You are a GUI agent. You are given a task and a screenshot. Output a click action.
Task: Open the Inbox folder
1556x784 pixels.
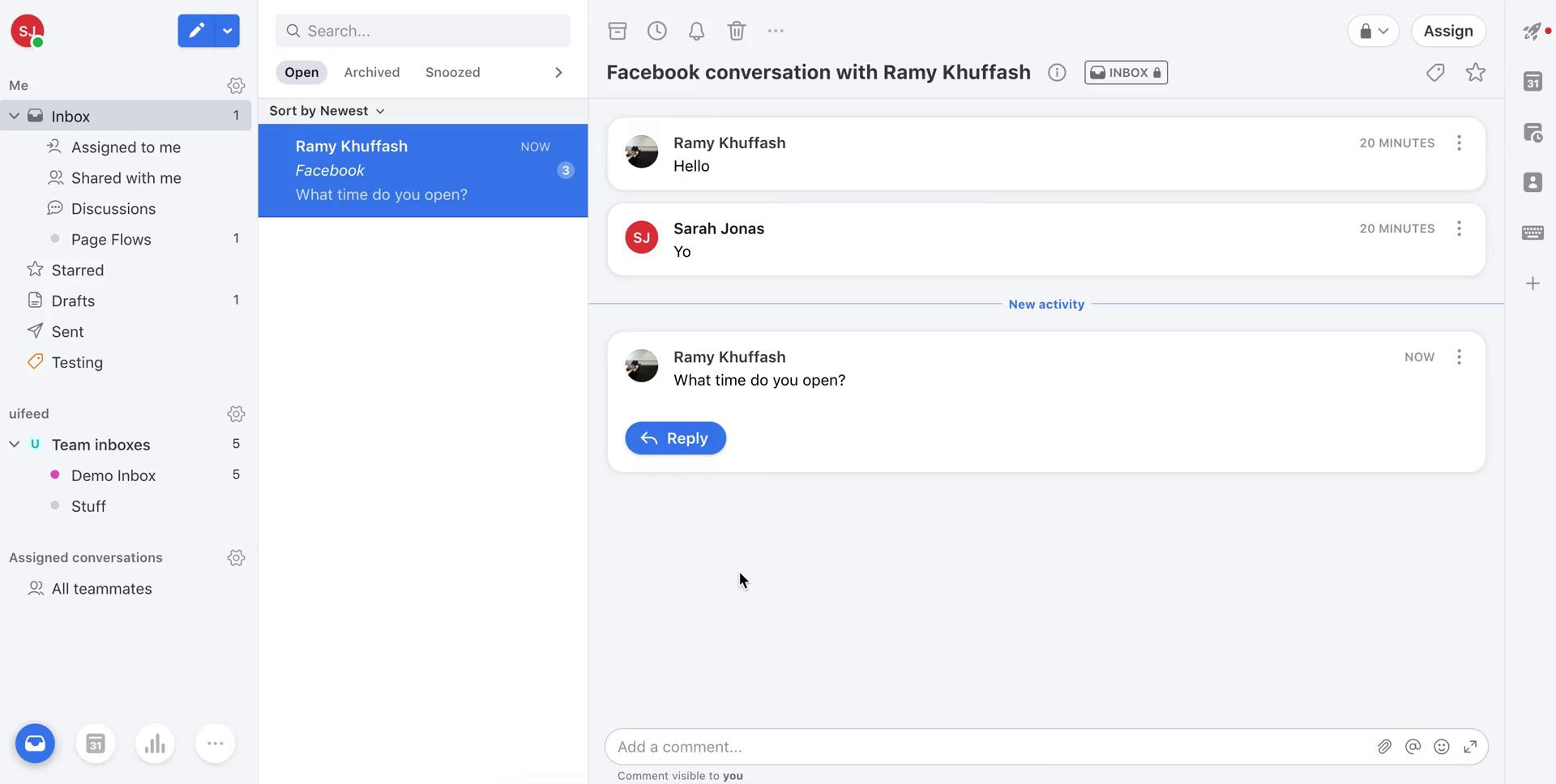click(126, 117)
